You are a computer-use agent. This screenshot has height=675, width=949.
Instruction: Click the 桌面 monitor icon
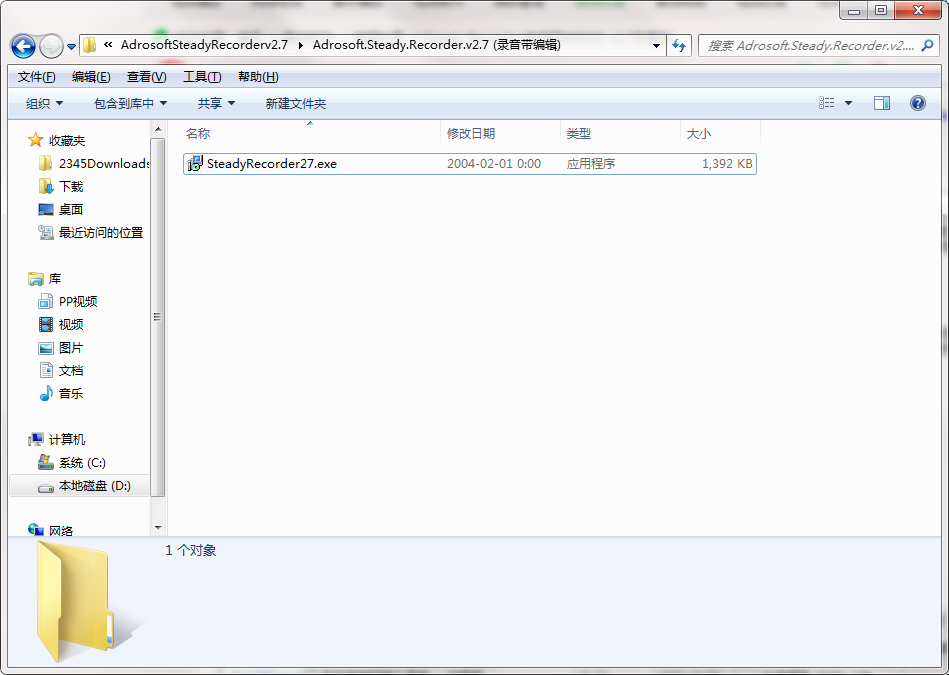[46, 209]
